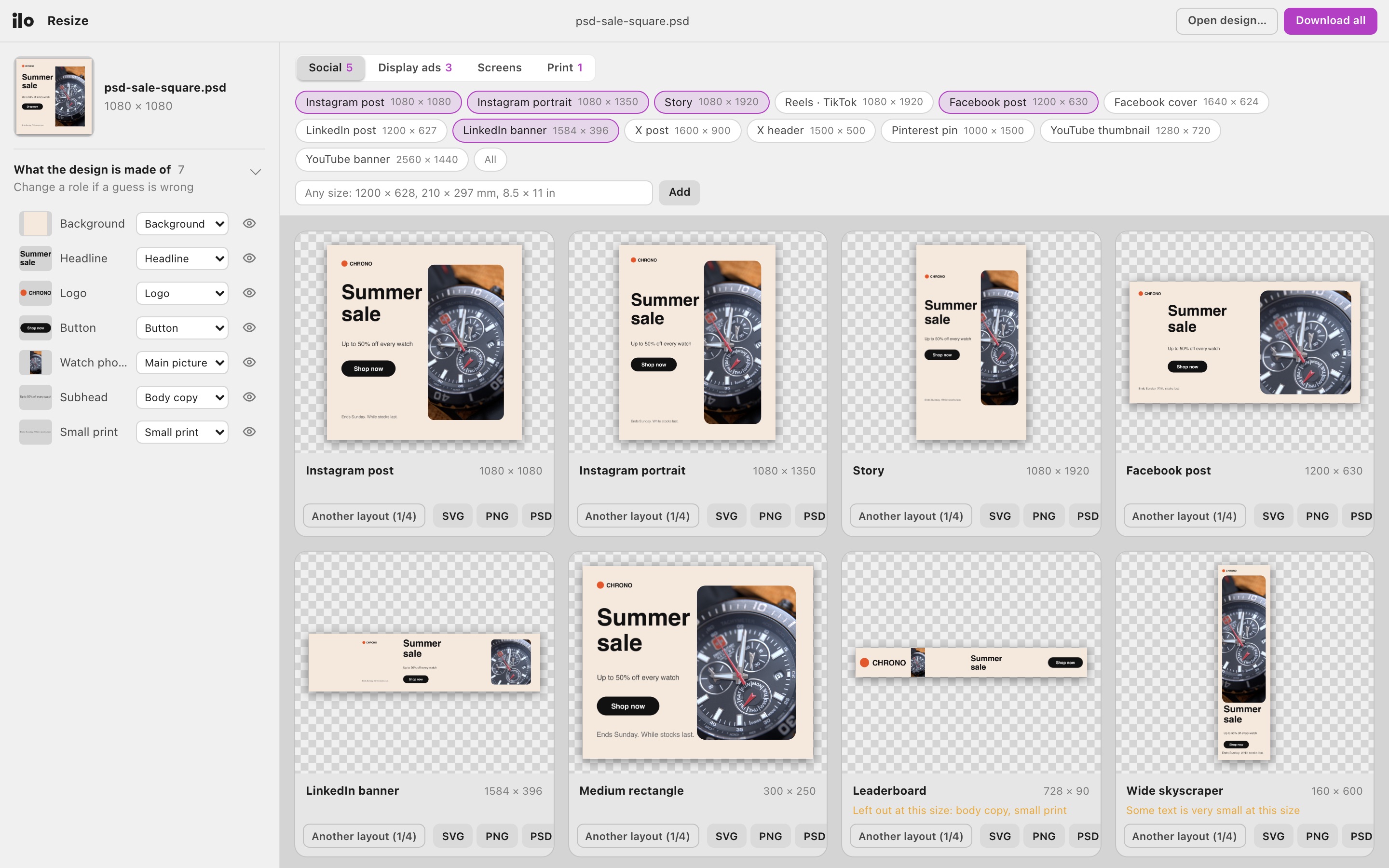The image size is (1389, 868).
Task: Open the Screens tab
Action: pyautogui.click(x=499, y=68)
